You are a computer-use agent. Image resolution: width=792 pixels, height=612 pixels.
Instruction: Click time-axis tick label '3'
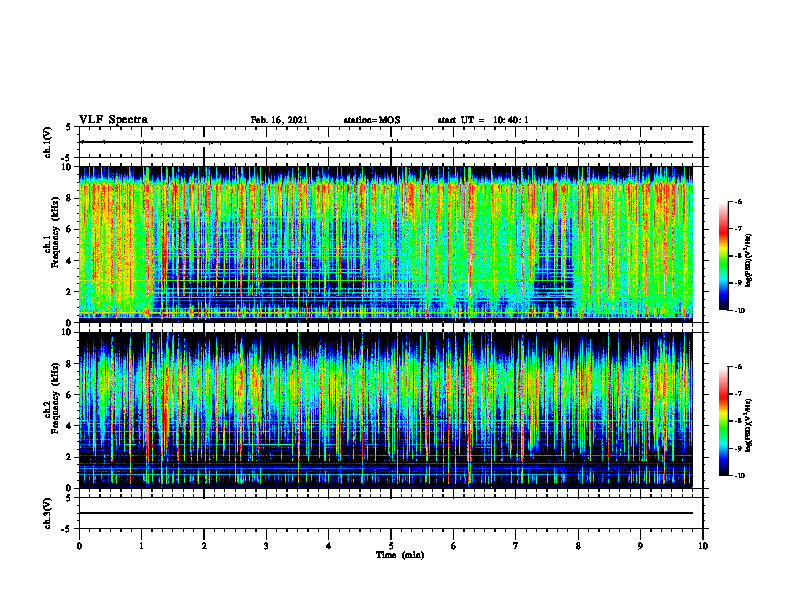266,546
